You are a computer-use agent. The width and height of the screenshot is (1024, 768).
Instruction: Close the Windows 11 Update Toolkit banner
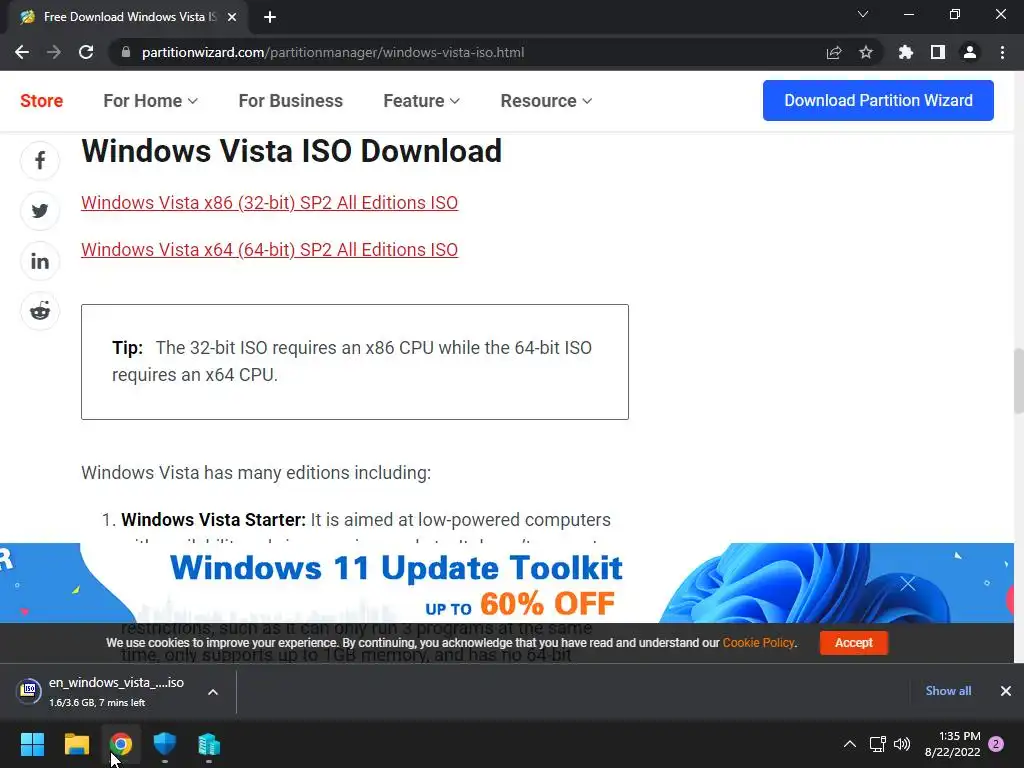[908, 584]
